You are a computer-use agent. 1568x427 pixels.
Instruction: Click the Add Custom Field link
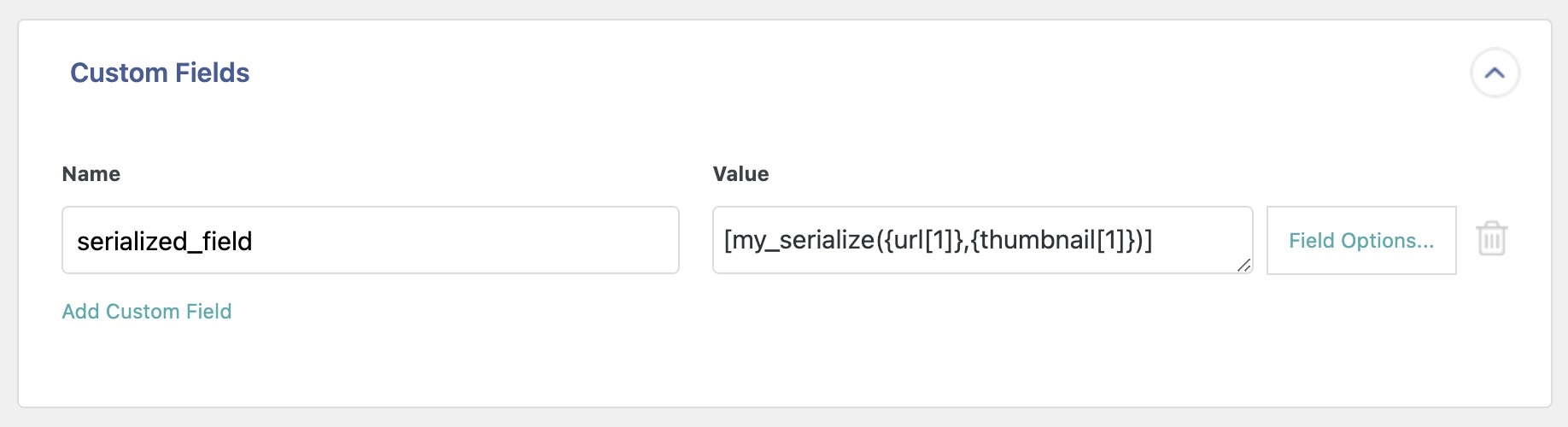click(x=146, y=312)
